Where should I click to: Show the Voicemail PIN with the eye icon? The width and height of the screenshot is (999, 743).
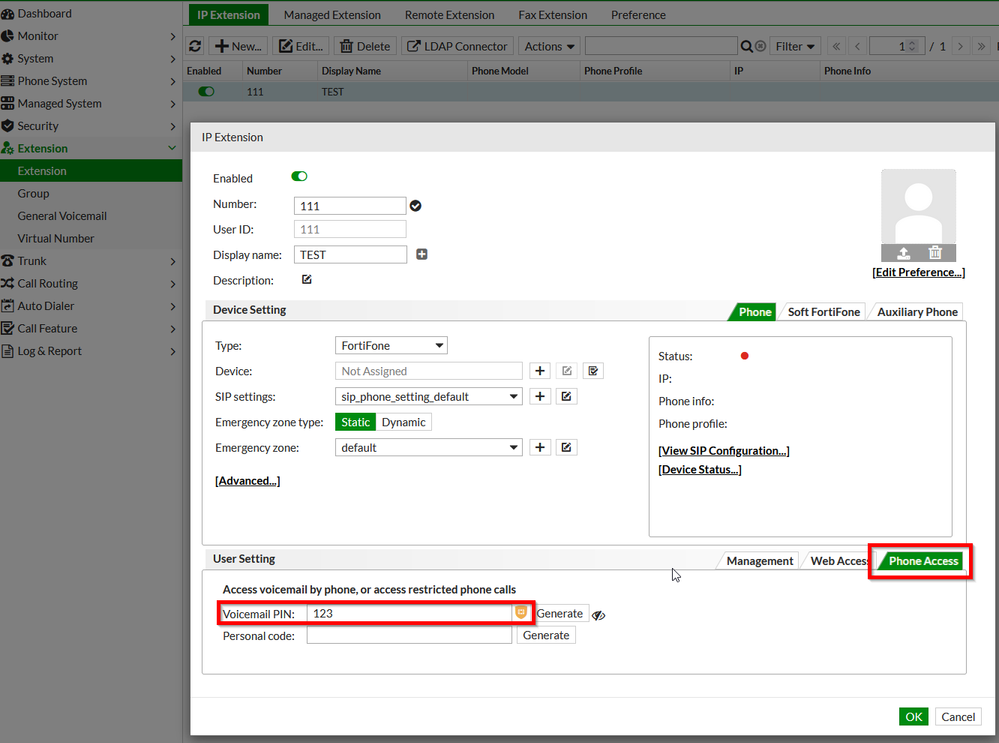point(599,615)
